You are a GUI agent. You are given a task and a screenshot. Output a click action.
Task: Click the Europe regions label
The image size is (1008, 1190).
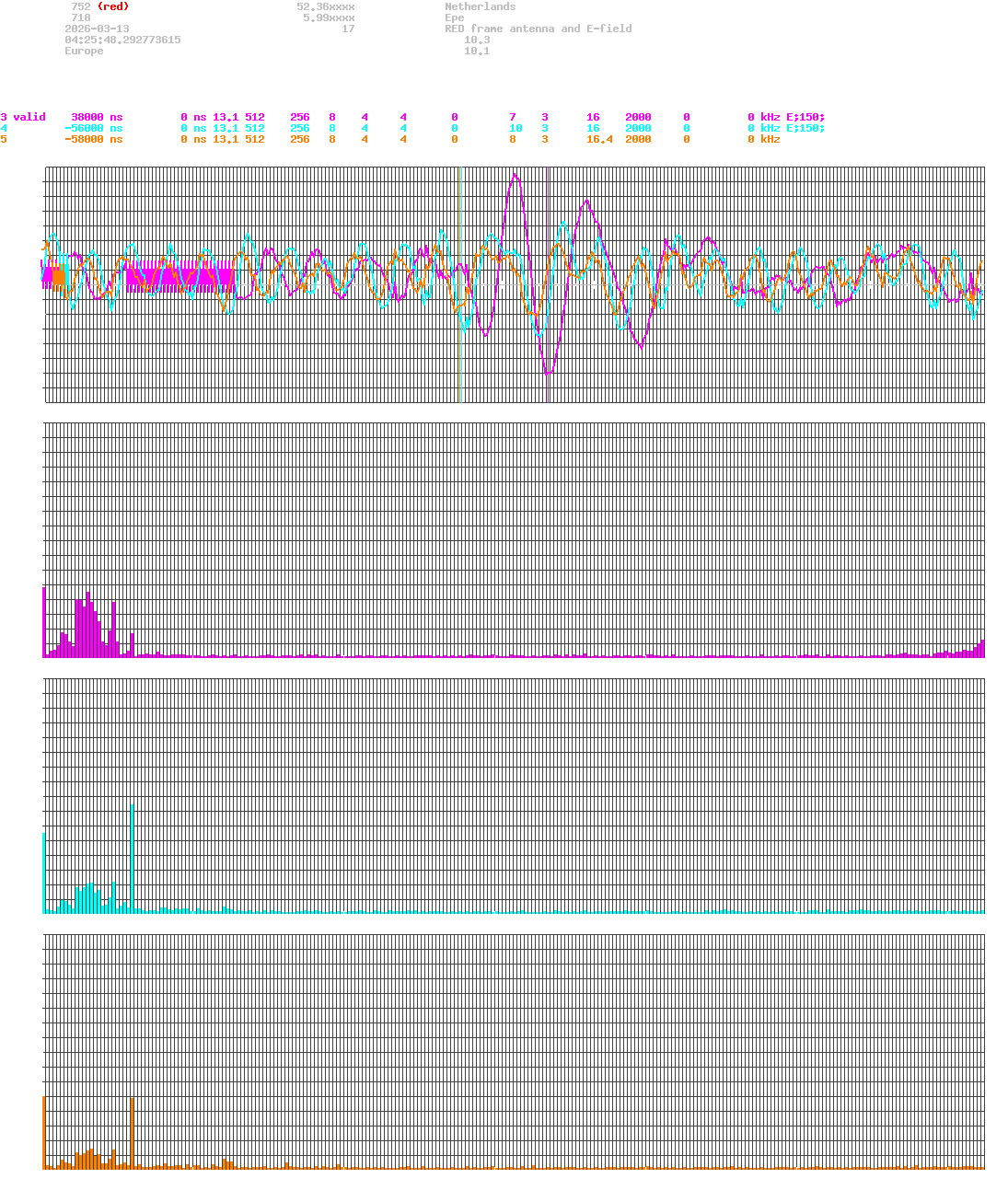point(84,51)
